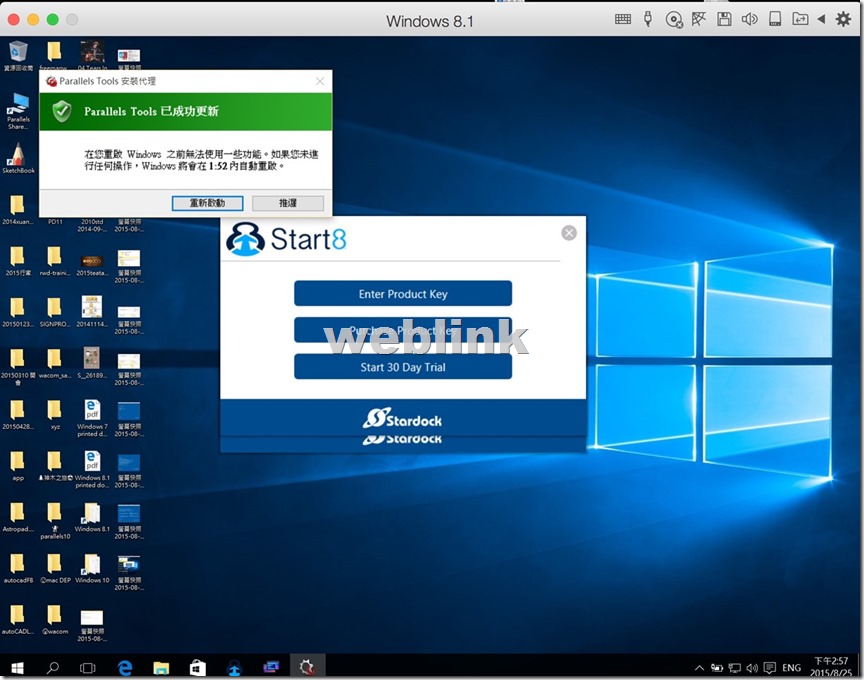This screenshot has height=680, width=864.
Task: Select the 20150123 folder on desktop
Action: coord(18,312)
